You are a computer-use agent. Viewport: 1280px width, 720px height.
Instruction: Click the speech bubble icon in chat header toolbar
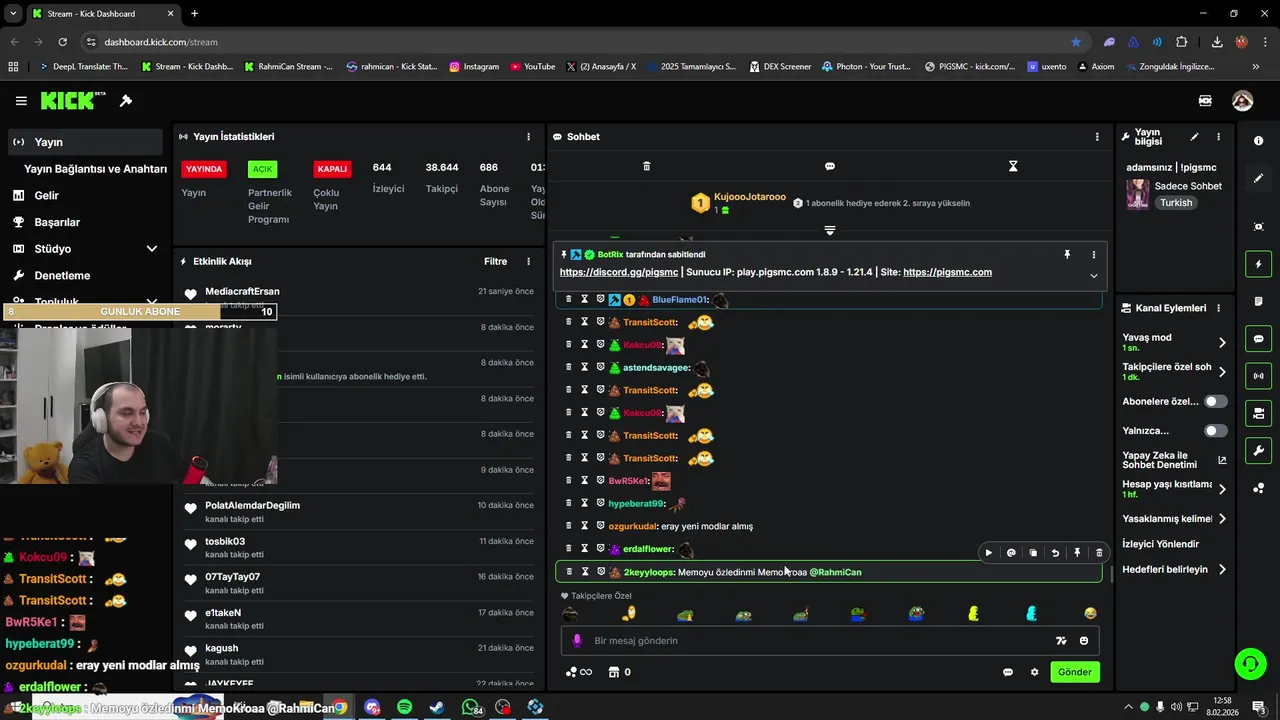tap(830, 166)
